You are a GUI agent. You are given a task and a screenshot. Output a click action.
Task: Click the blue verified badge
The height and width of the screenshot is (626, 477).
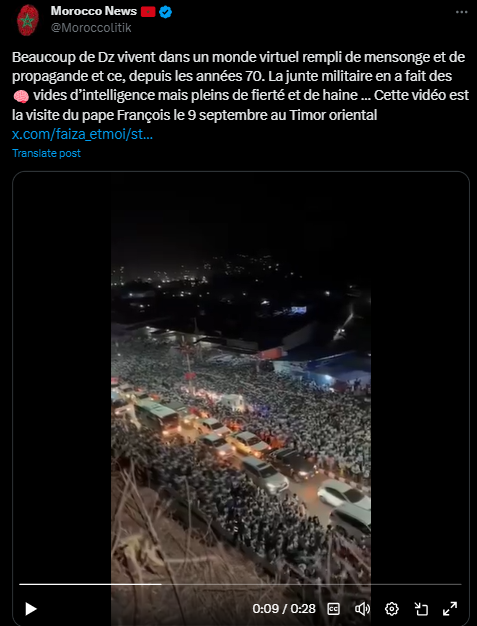165,12
